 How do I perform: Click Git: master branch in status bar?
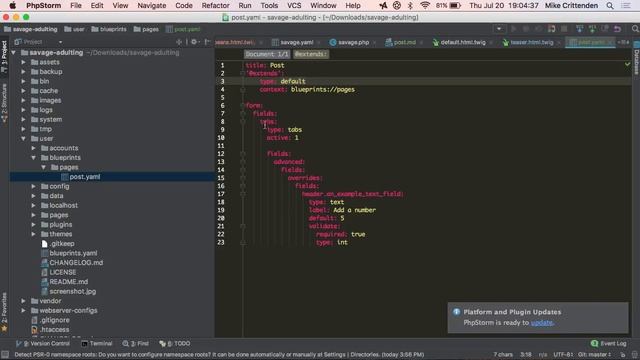[594, 355]
